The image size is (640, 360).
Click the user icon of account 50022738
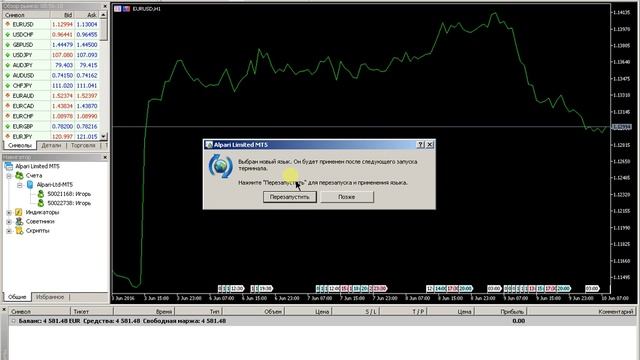pyautogui.click(x=41, y=203)
